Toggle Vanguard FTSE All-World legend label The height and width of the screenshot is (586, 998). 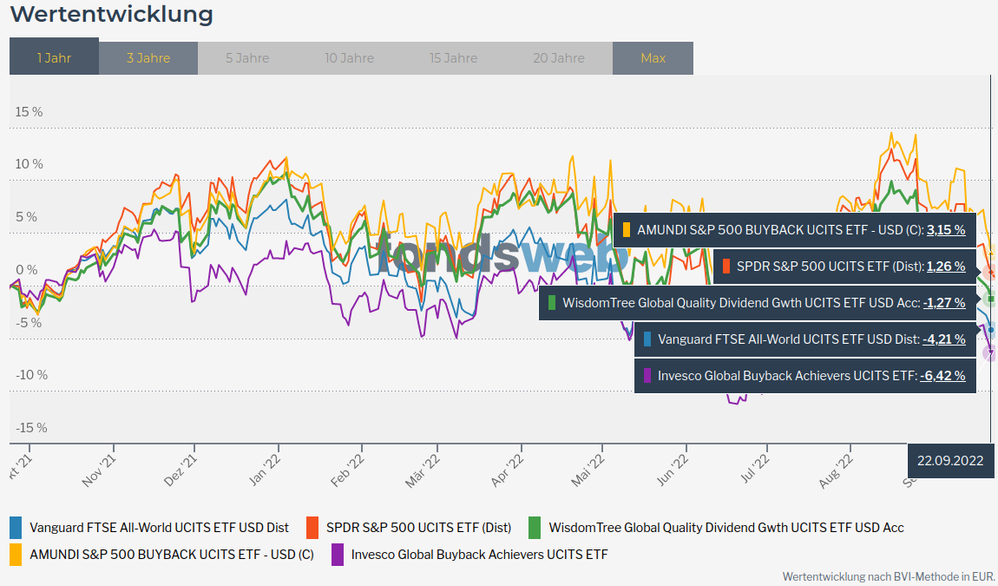click(159, 527)
